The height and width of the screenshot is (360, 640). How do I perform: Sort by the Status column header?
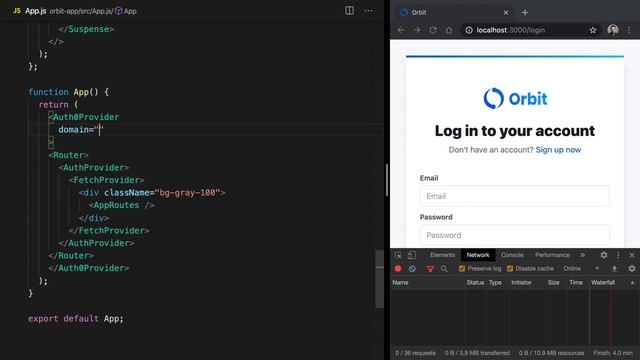tap(475, 282)
